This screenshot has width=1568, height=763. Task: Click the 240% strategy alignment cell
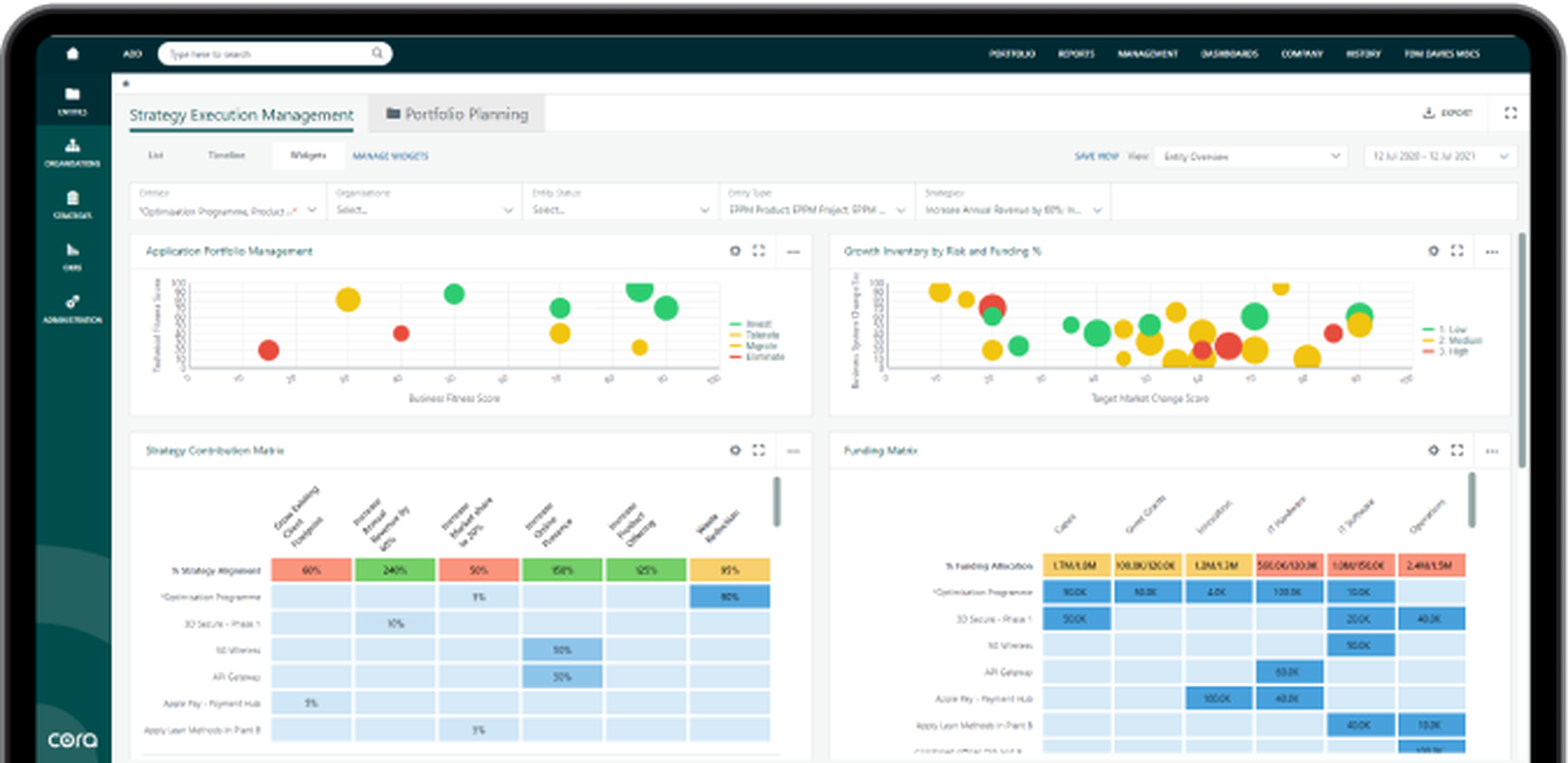point(395,570)
